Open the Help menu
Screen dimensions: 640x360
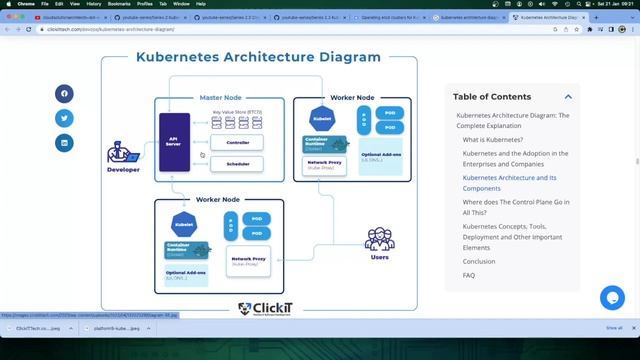pyautogui.click(x=200, y=4)
